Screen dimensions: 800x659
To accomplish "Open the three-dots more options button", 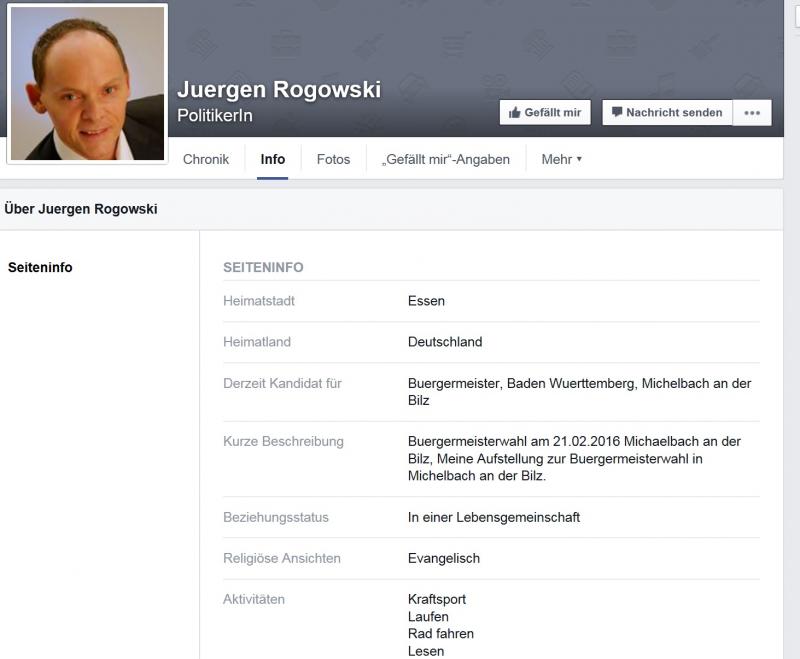I will coord(752,113).
